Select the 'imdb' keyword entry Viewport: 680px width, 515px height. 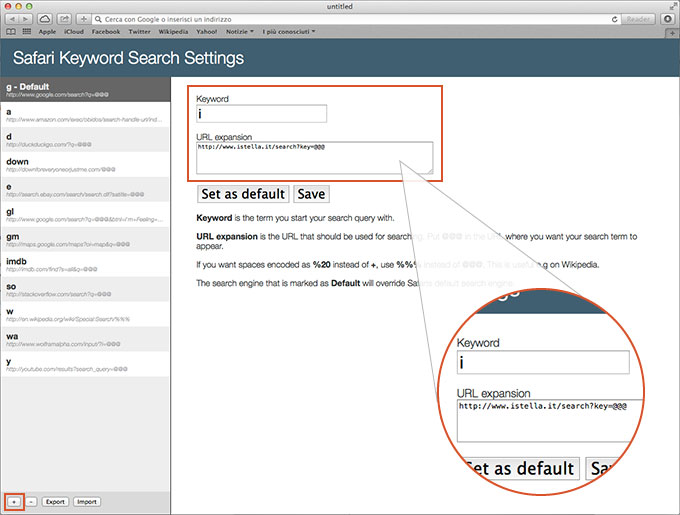pos(85,264)
